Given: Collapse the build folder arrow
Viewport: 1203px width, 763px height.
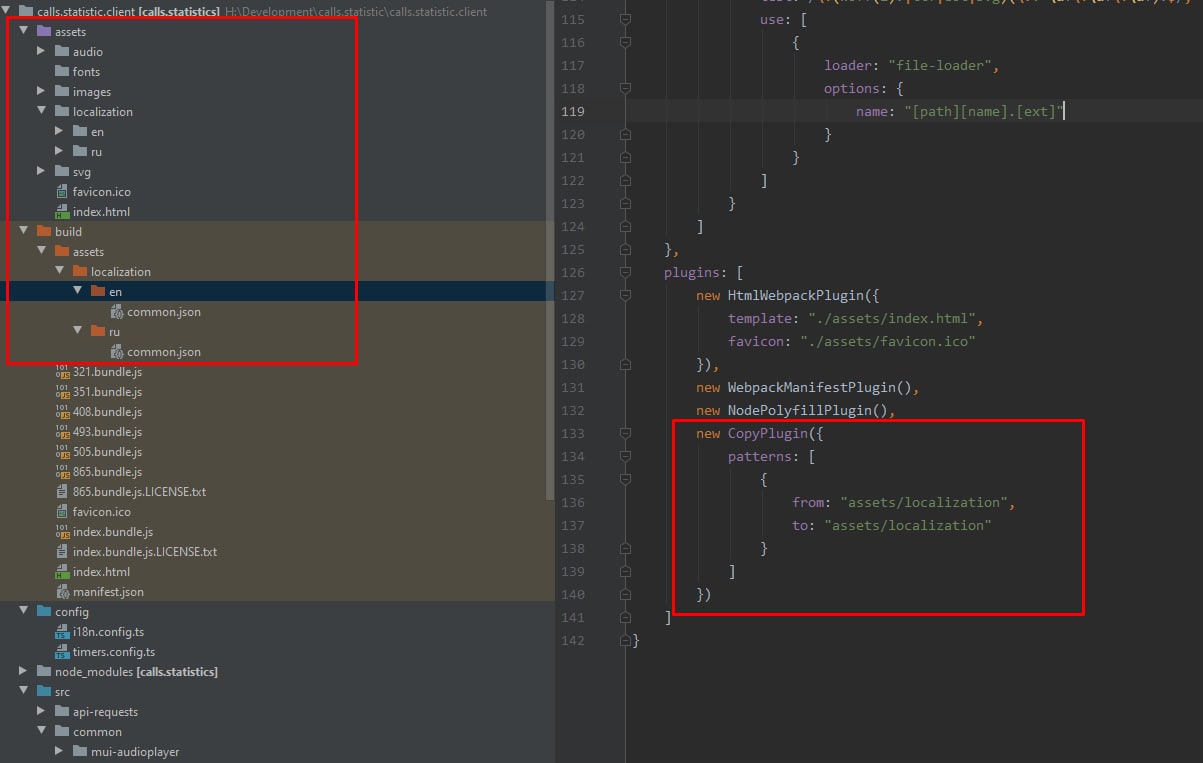Looking at the screenshot, I should pyautogui.click(x=23, y=231).
